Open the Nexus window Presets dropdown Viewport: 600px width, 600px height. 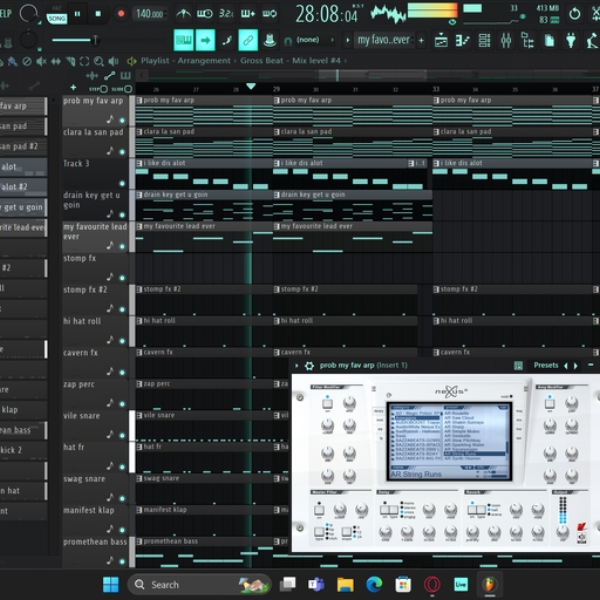(x=546, y=365)
